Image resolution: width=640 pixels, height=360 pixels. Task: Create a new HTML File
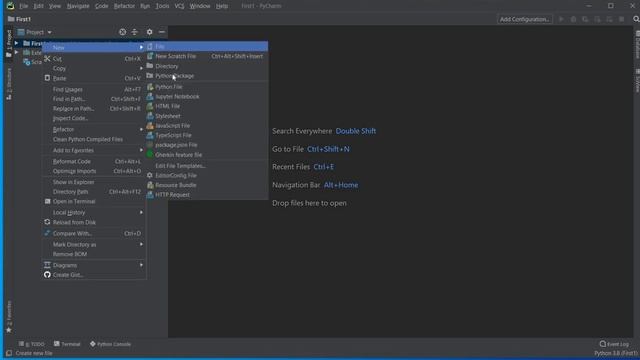click(207, 106)
